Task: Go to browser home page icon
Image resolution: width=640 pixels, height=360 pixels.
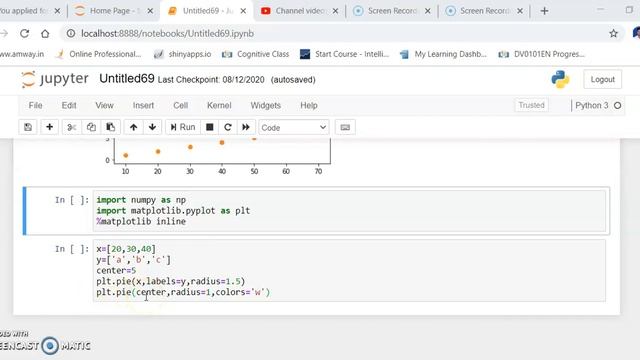Action: coord(45,33)
